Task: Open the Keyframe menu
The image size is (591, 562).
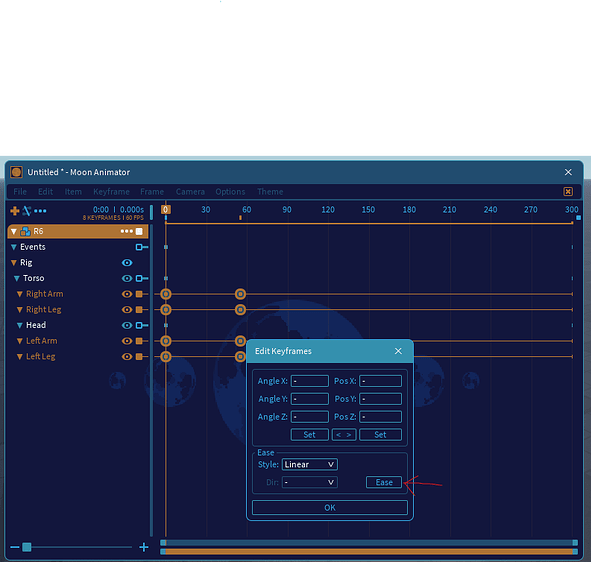Action: (x=111, y=191)
